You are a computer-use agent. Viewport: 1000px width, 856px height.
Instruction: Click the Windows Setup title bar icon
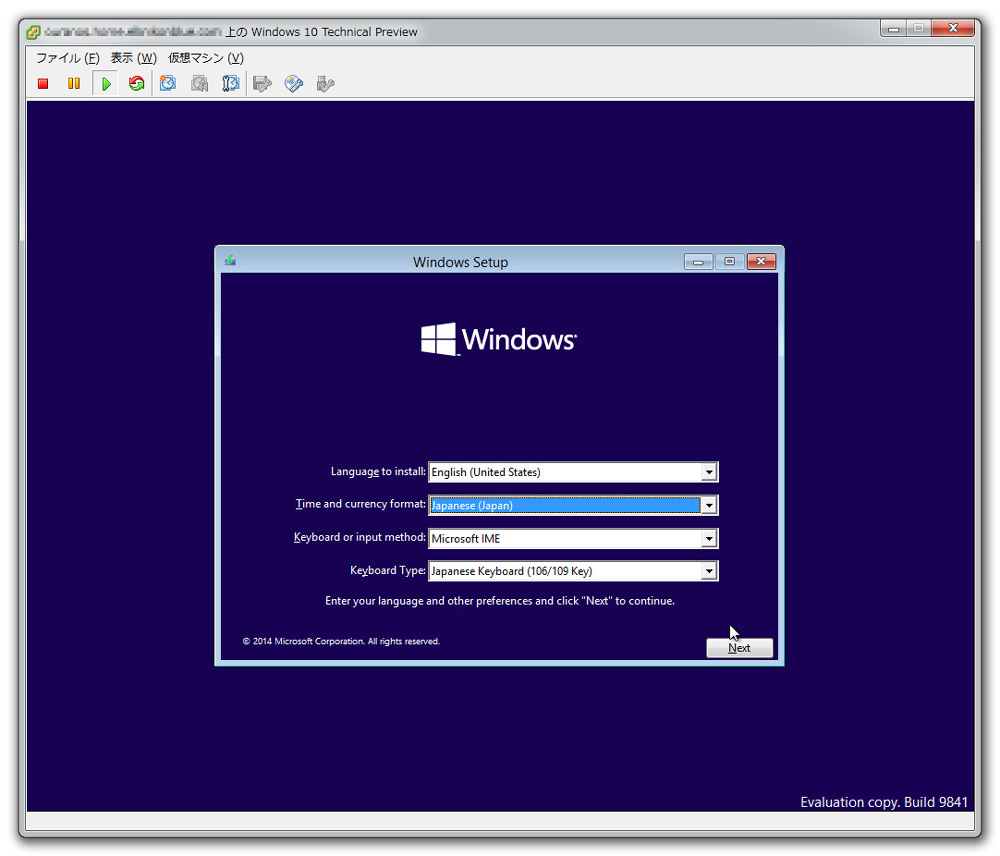pos(230,260)
